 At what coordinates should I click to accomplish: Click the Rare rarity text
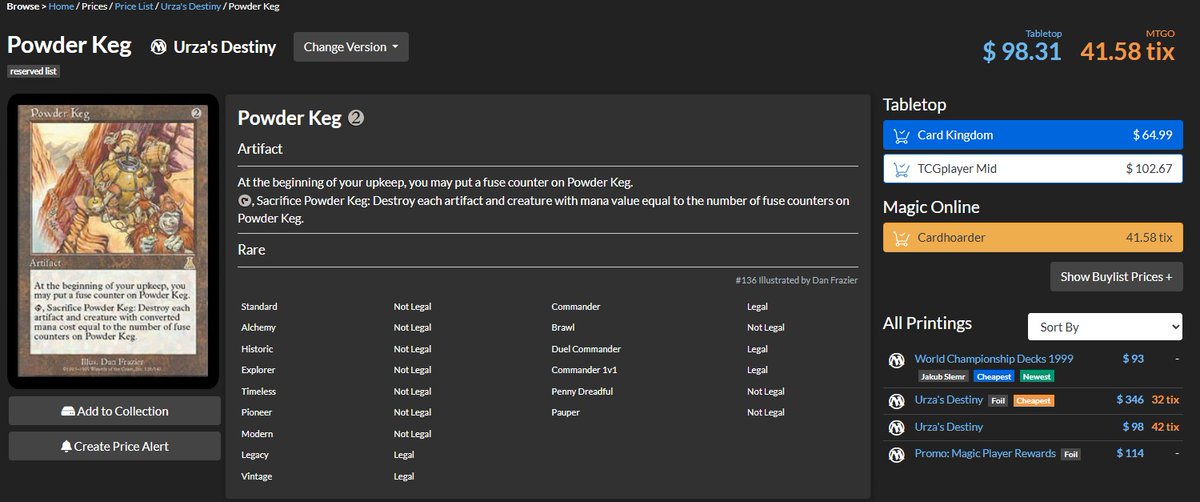coord(251,249)
